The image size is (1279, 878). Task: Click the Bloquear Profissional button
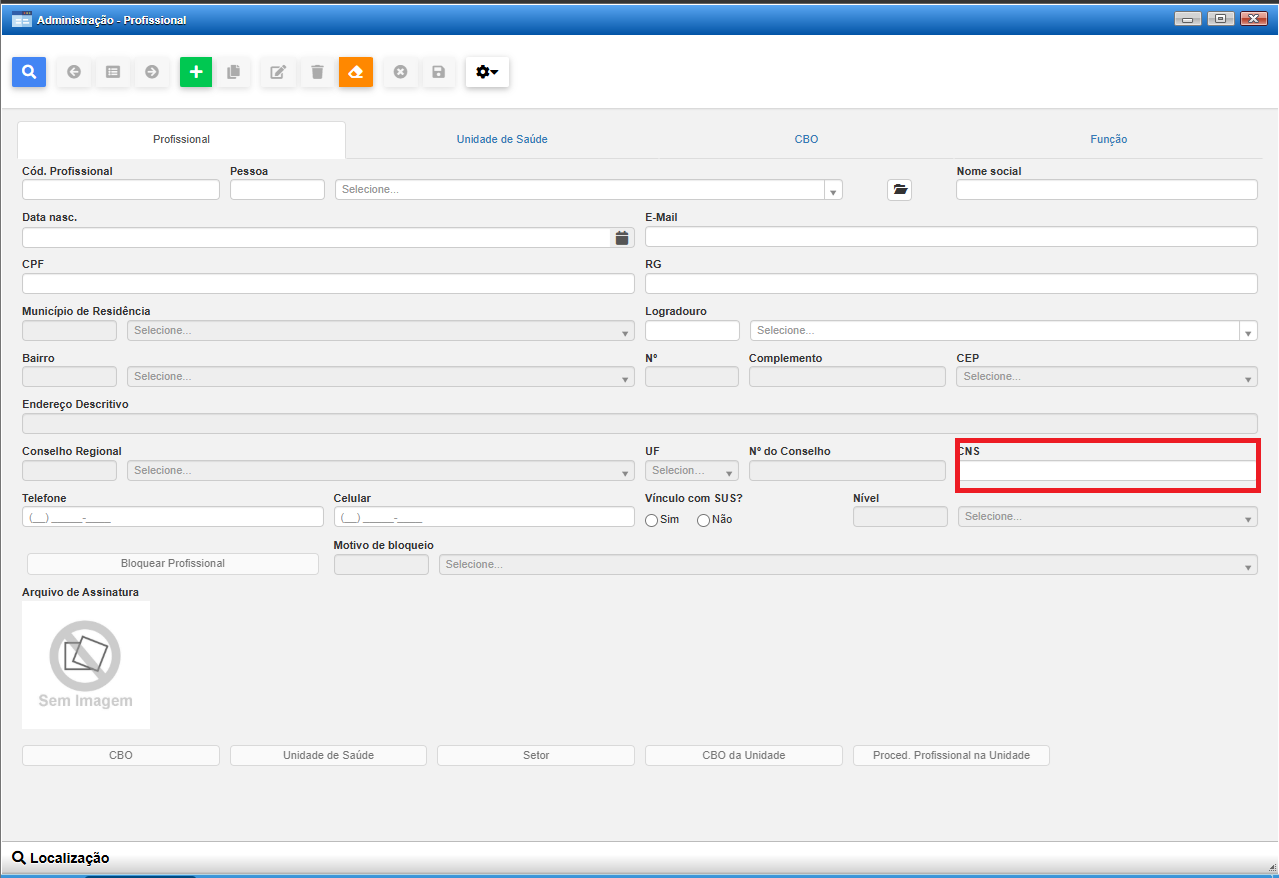(172, 563)
